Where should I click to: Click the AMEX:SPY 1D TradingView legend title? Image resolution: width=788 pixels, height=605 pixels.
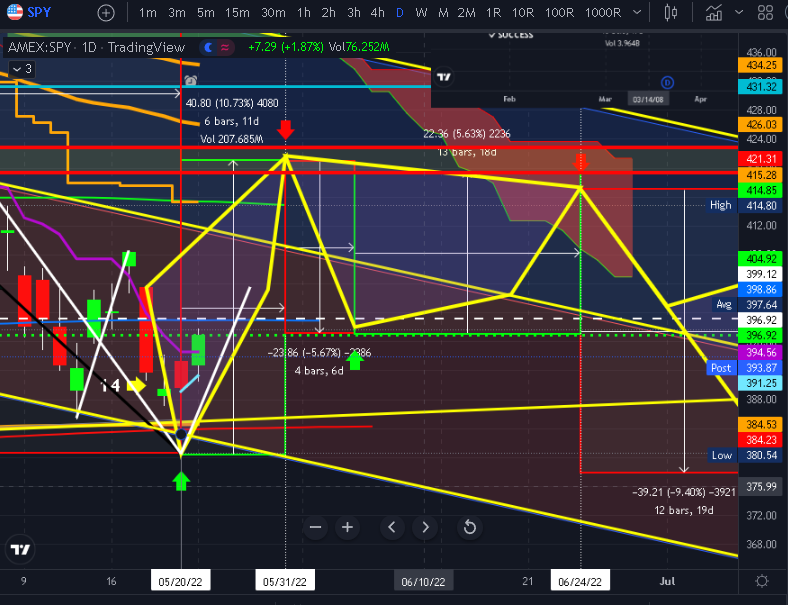coord(96,47)
